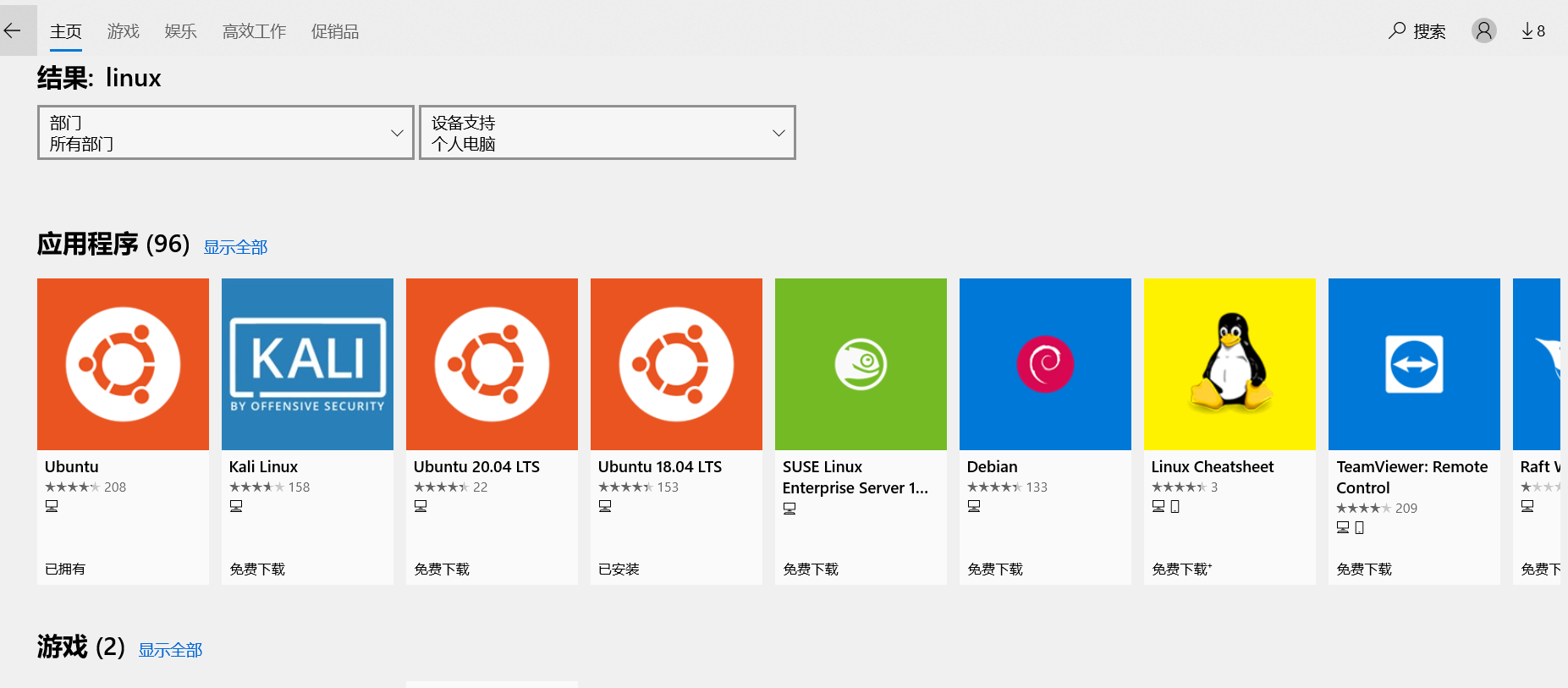
Task: Click the PC device icon under Debian
Action: click(974, 506)
